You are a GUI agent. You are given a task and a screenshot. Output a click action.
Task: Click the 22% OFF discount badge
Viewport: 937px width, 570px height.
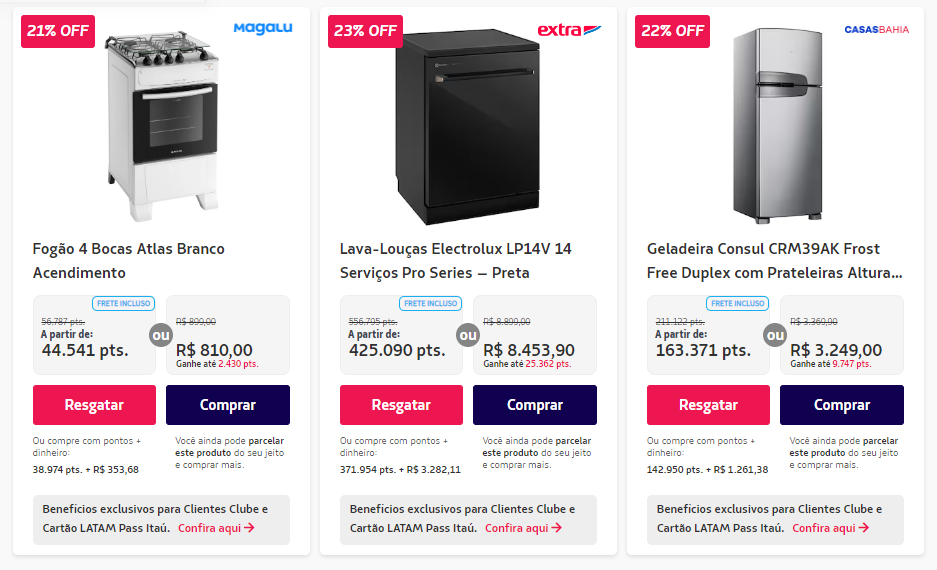coord(672,31)
